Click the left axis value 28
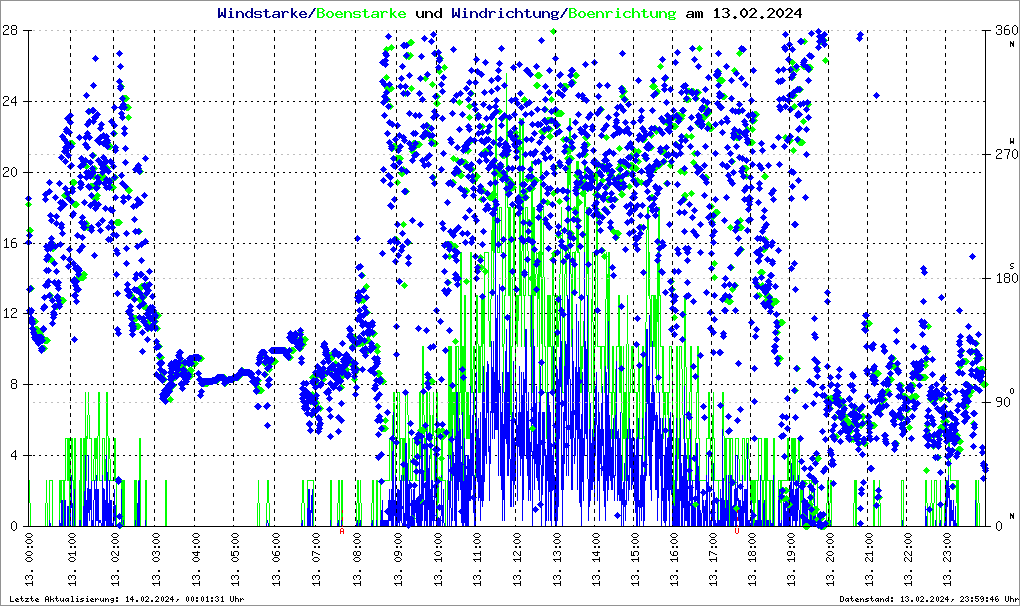The image size is (1020, 606). pyautogui.click(x=9, y=31)
